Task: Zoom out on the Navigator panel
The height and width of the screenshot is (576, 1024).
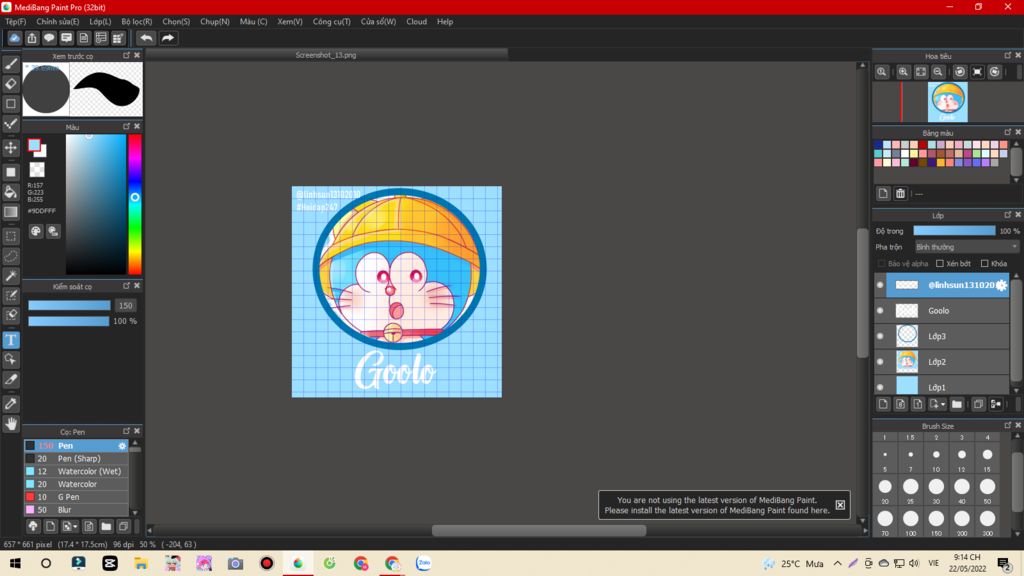Action: 938,72
